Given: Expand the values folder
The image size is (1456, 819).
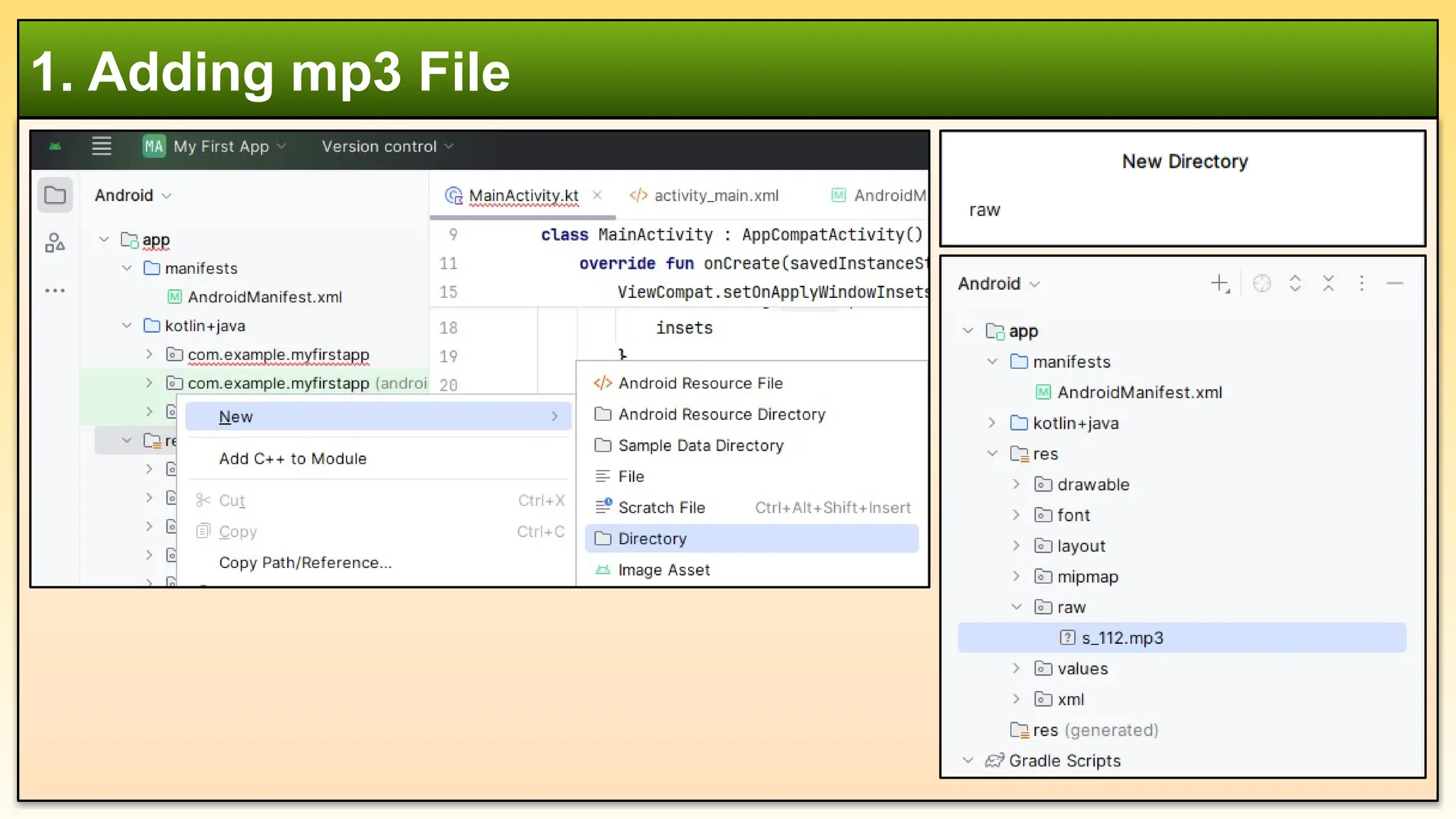Looking at the screenshot, I should coord(1016,669).
